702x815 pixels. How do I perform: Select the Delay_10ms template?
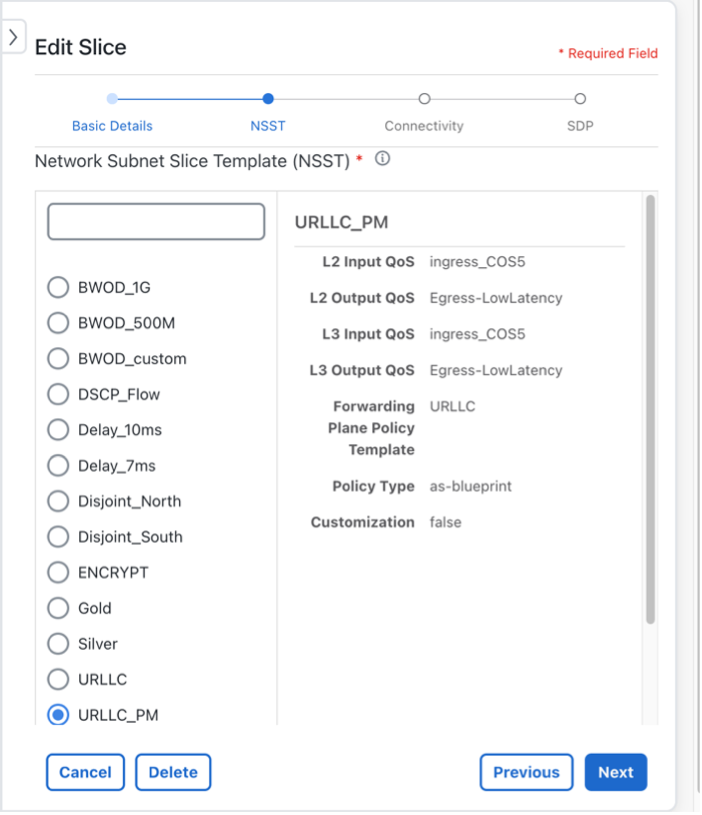[x=58, y=430]
